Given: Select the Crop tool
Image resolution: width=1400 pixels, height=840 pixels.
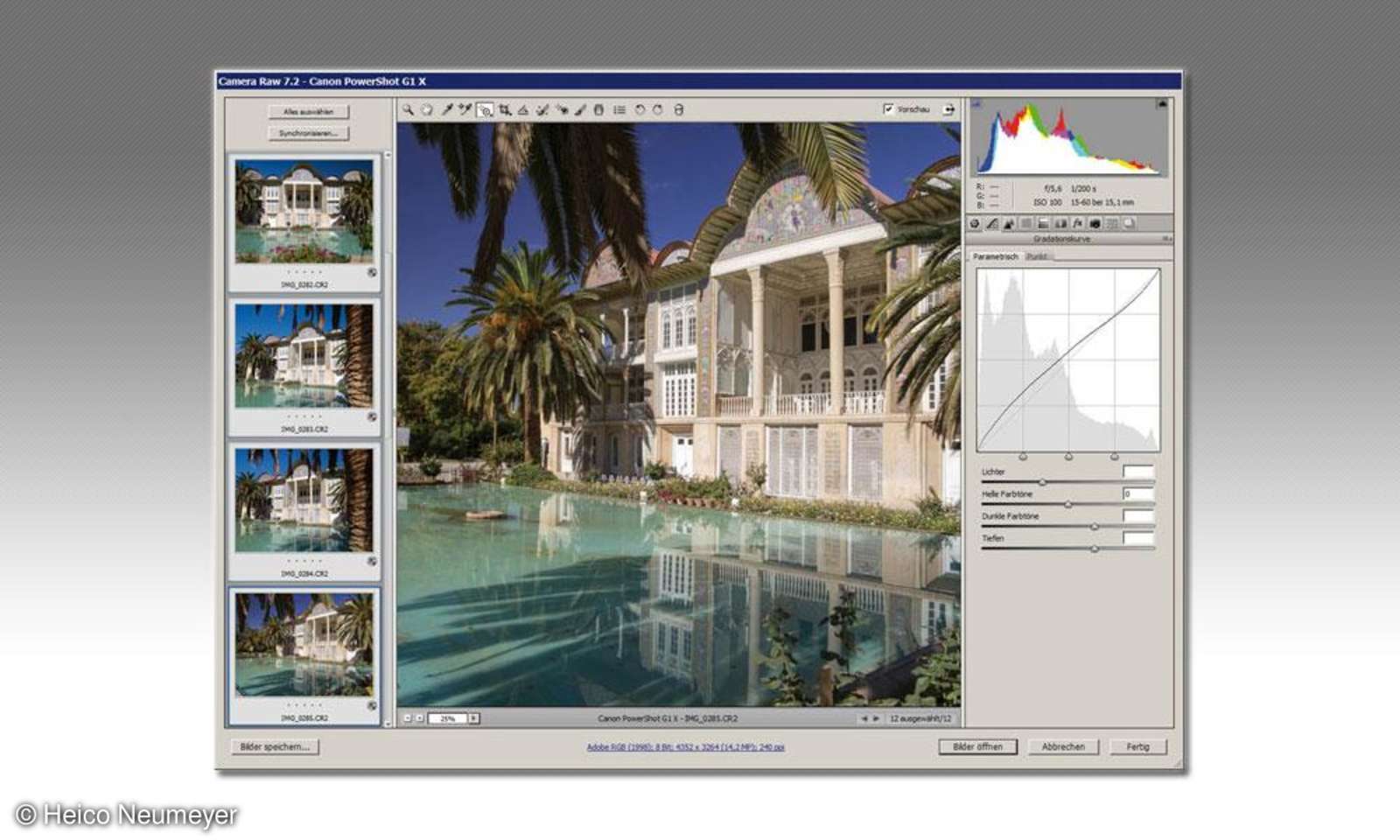Looking at the screenshot, I should coord(504,109).
